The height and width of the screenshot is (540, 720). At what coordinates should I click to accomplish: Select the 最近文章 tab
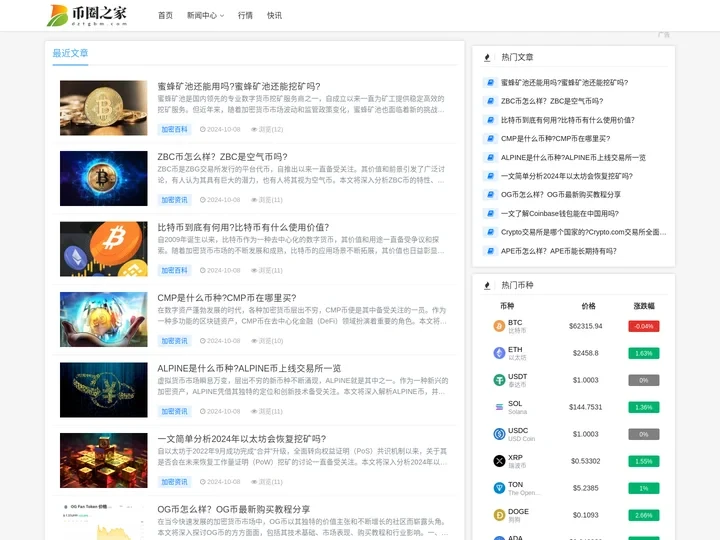pos(70,53)
